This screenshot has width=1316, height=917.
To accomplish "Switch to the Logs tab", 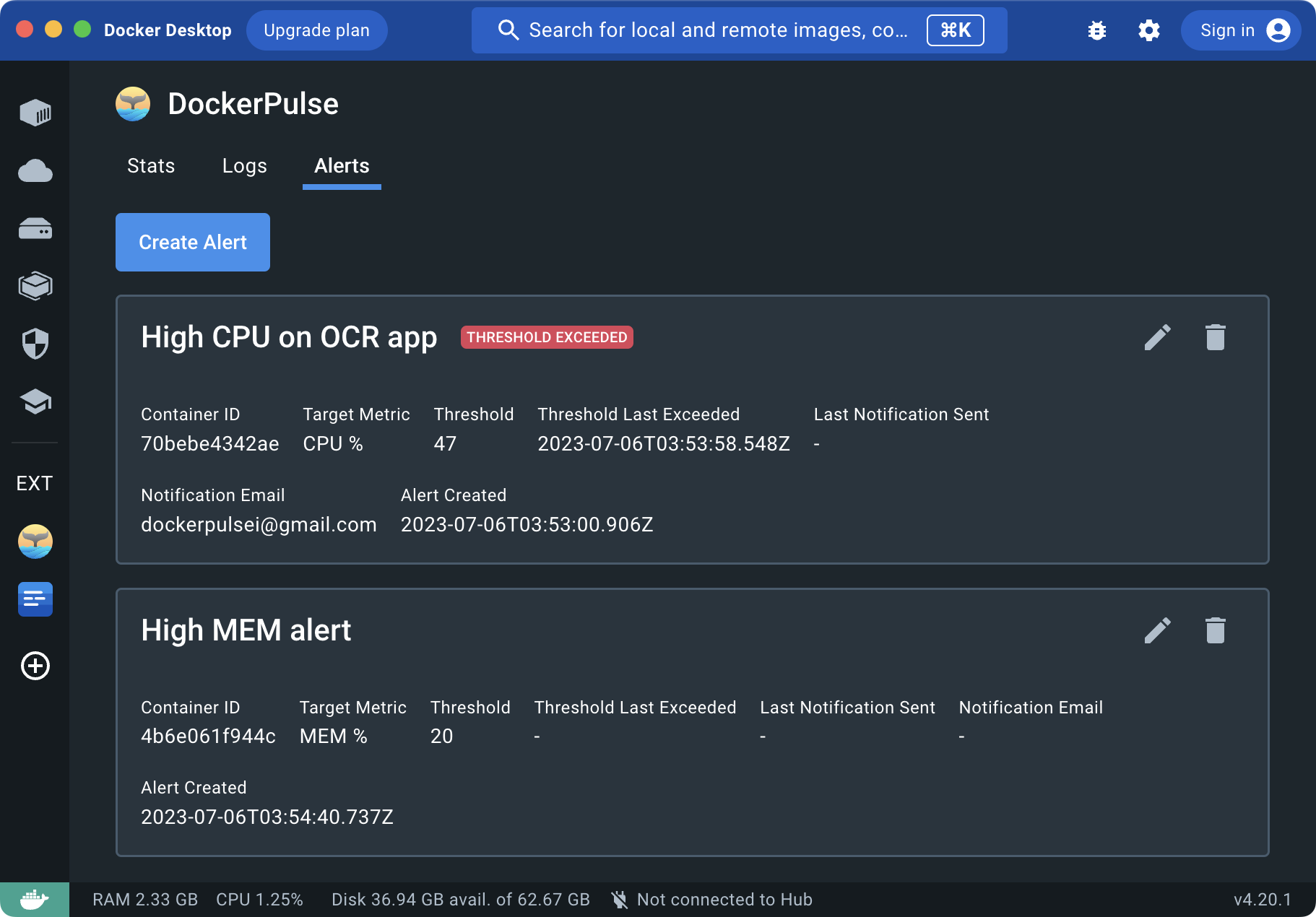I will pyautogui.click(x=245, y=166).
